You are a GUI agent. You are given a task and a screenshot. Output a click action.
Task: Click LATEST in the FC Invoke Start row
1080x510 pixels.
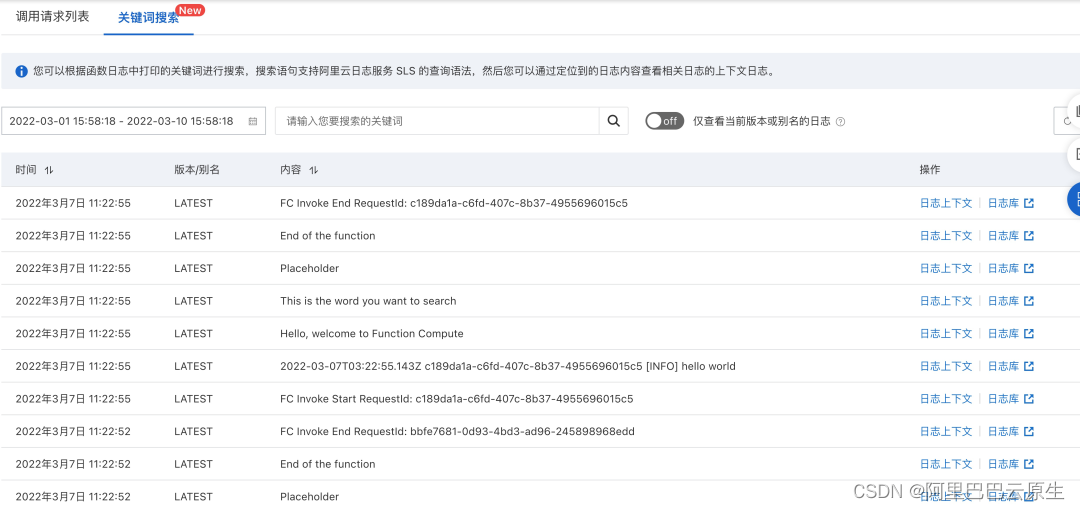click(x=194, y=399)
